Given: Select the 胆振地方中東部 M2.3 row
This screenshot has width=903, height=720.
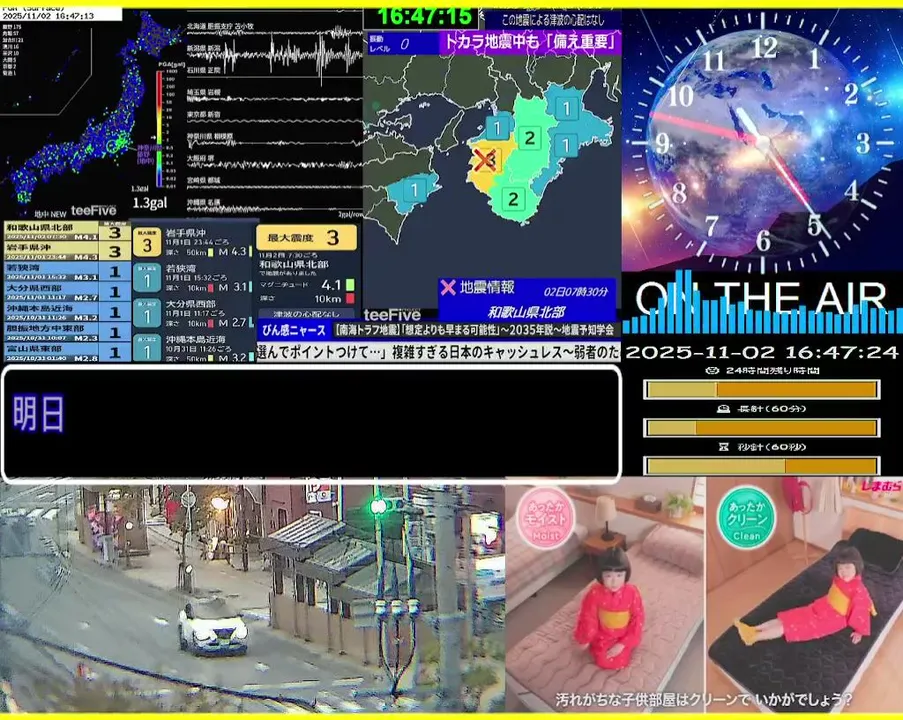Looking at the screenshot, I should pos(67,332).
